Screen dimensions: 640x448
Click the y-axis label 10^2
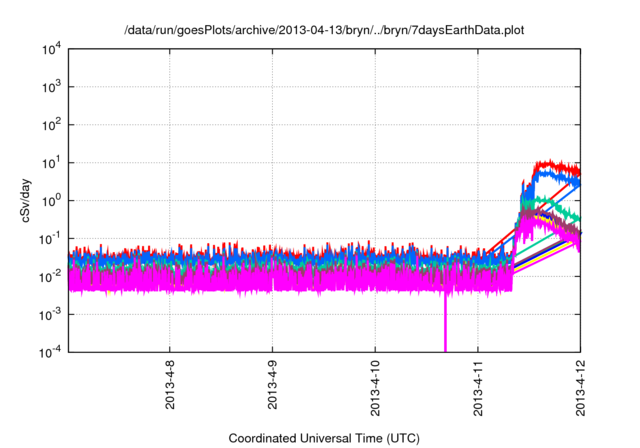tap(52, 125)
